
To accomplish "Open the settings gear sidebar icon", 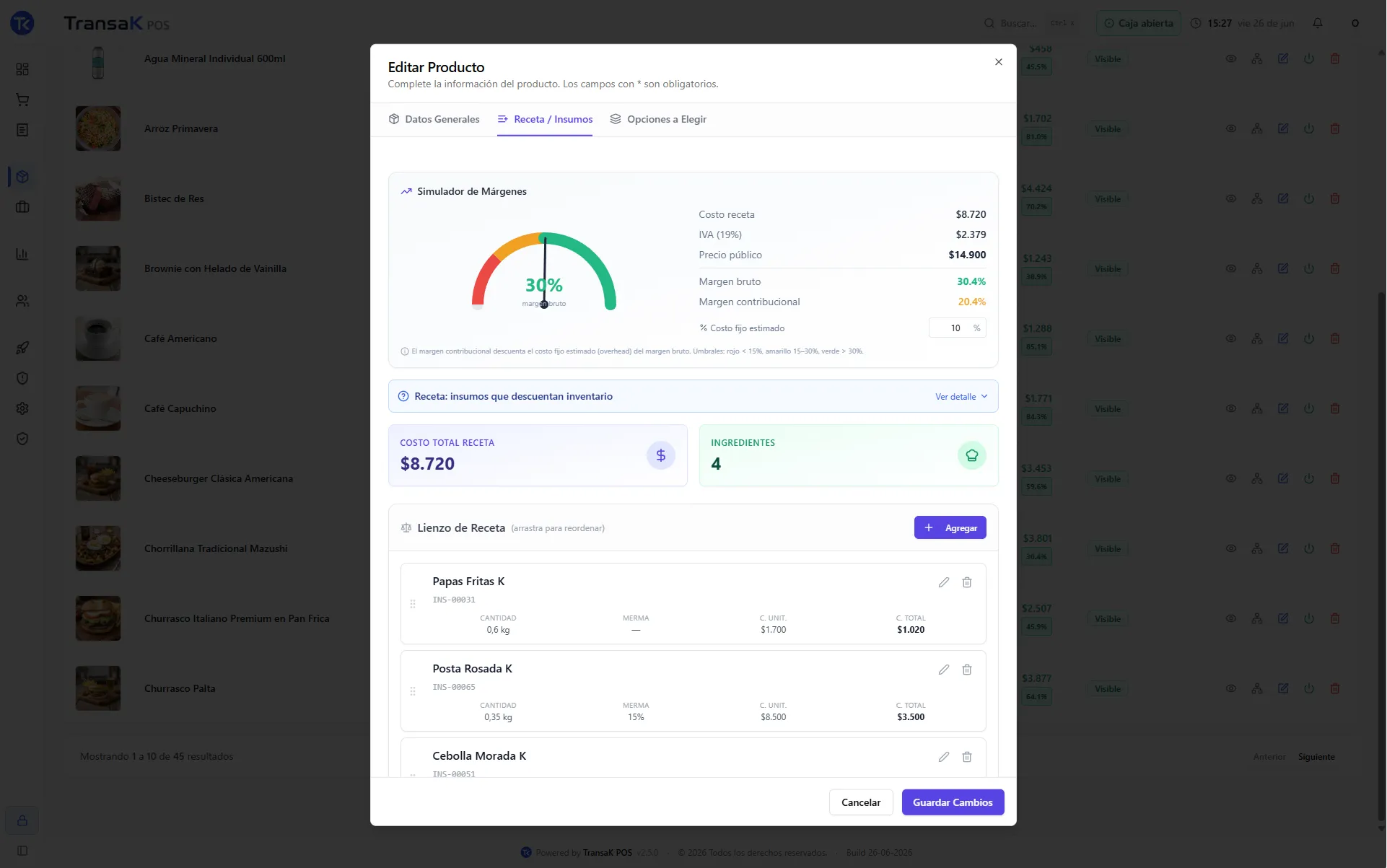I will tap(22, 408).
